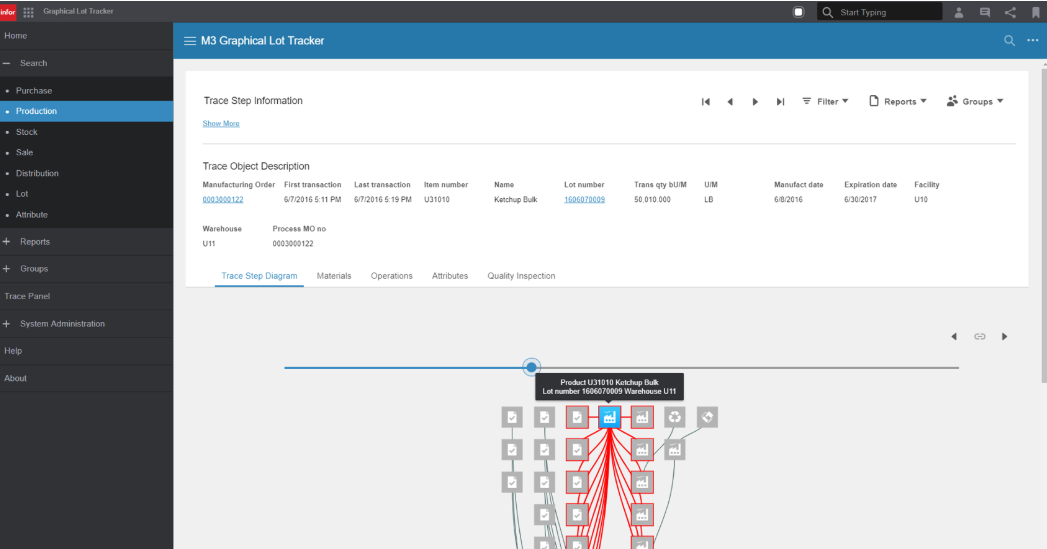Click the name value Ketchup Bulk

click(x=515, y=200)
